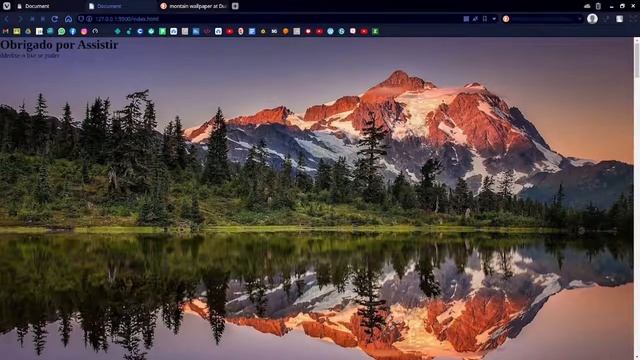Expand the address bar dropdown arrow
Image resolution: width=640 pixels, height=360 pixels.
(x=494, y=19)
